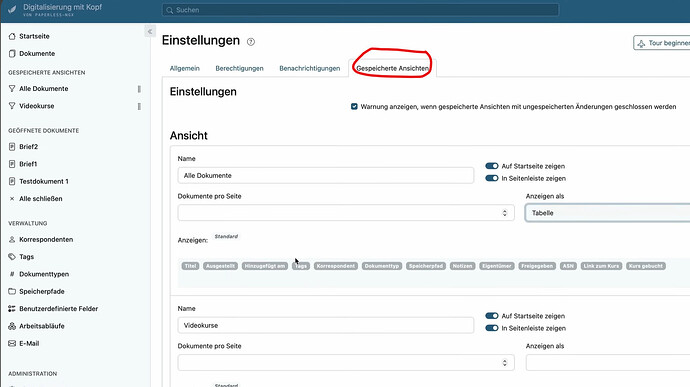Screen dimensions: 690x387
Task: Click the Link zum Kurs chip
Action: click(x=602, y=266)
